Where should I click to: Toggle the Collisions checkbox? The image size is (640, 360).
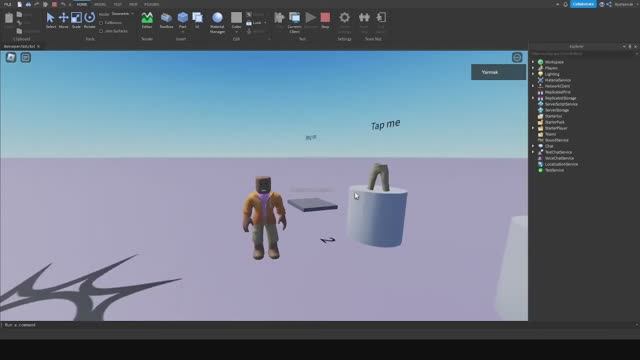click(x=101, y=23)
